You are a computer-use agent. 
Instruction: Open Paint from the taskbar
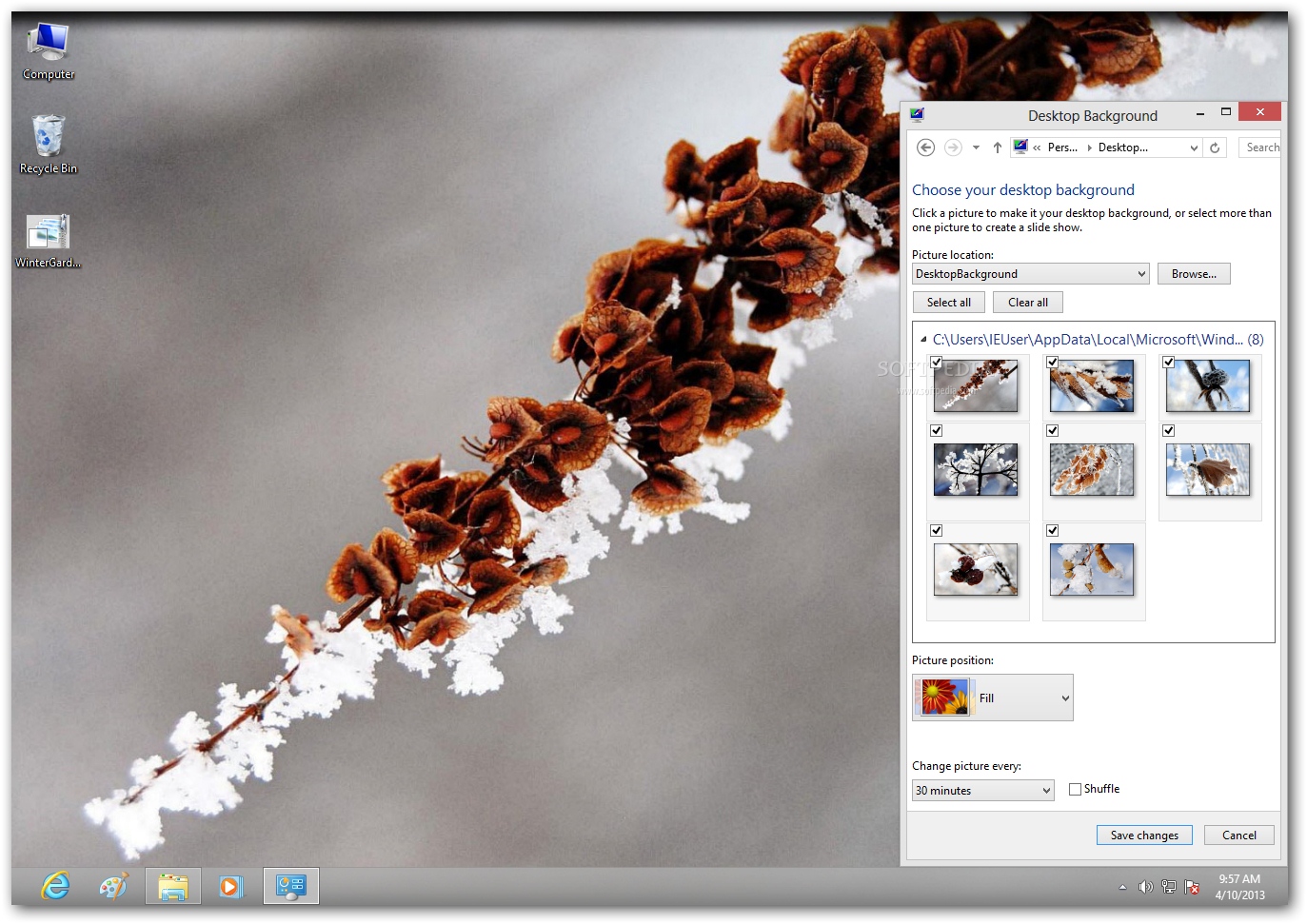click(114, 886)
